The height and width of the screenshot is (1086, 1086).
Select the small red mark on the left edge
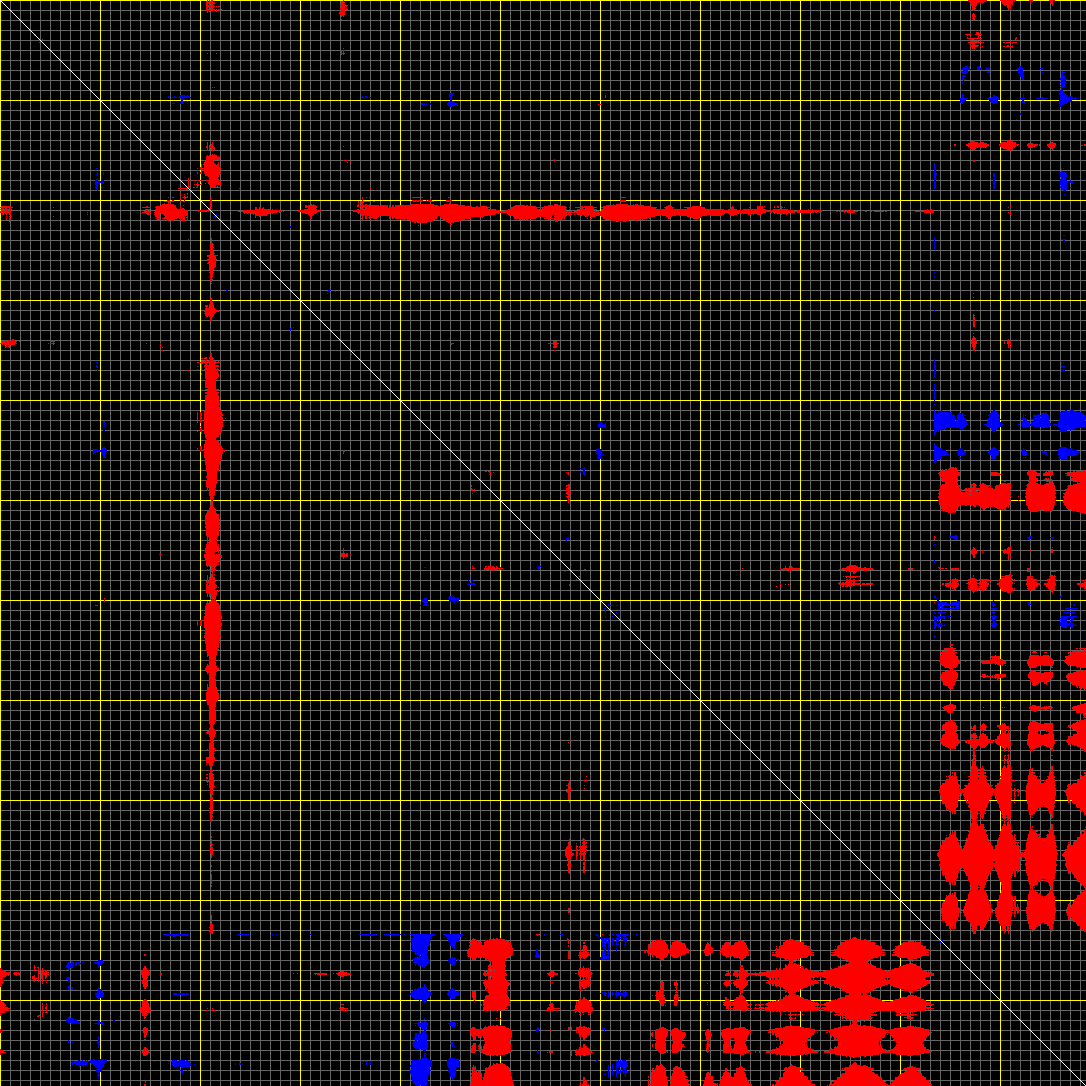click(8, 342)
